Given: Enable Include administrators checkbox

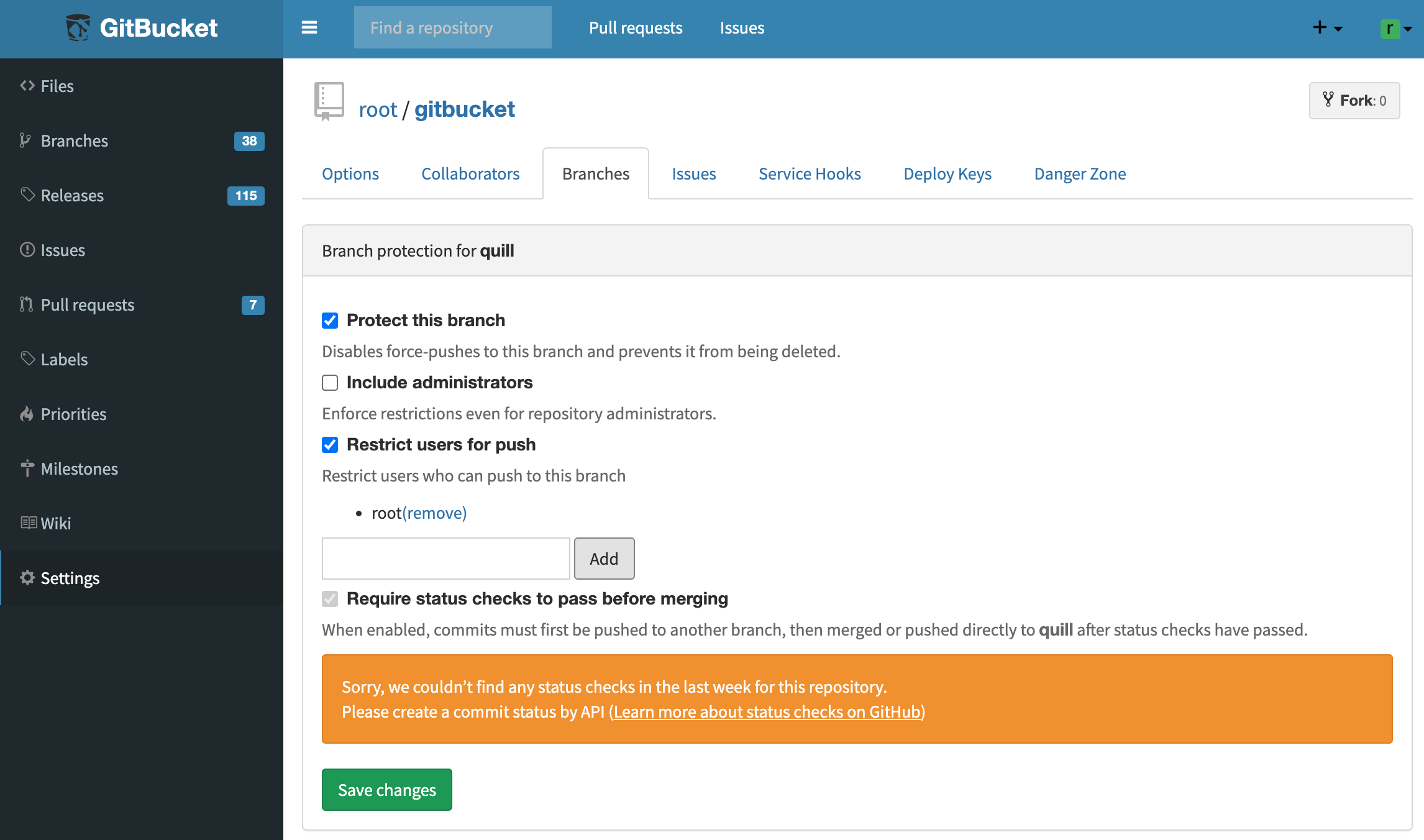Looking at the screenshot, I should coord(330,383).
